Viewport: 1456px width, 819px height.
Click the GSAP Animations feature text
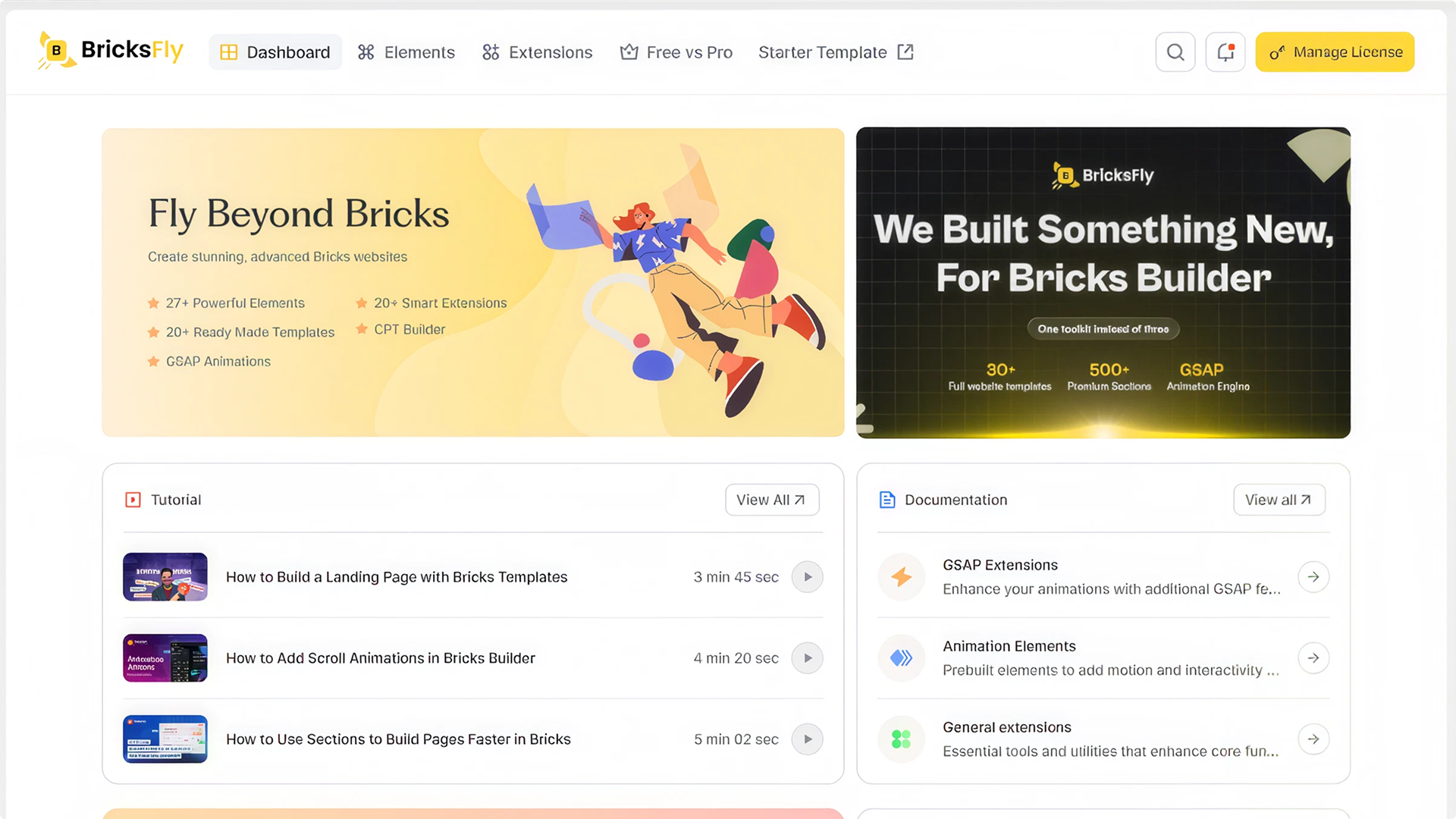pos(218,362)
